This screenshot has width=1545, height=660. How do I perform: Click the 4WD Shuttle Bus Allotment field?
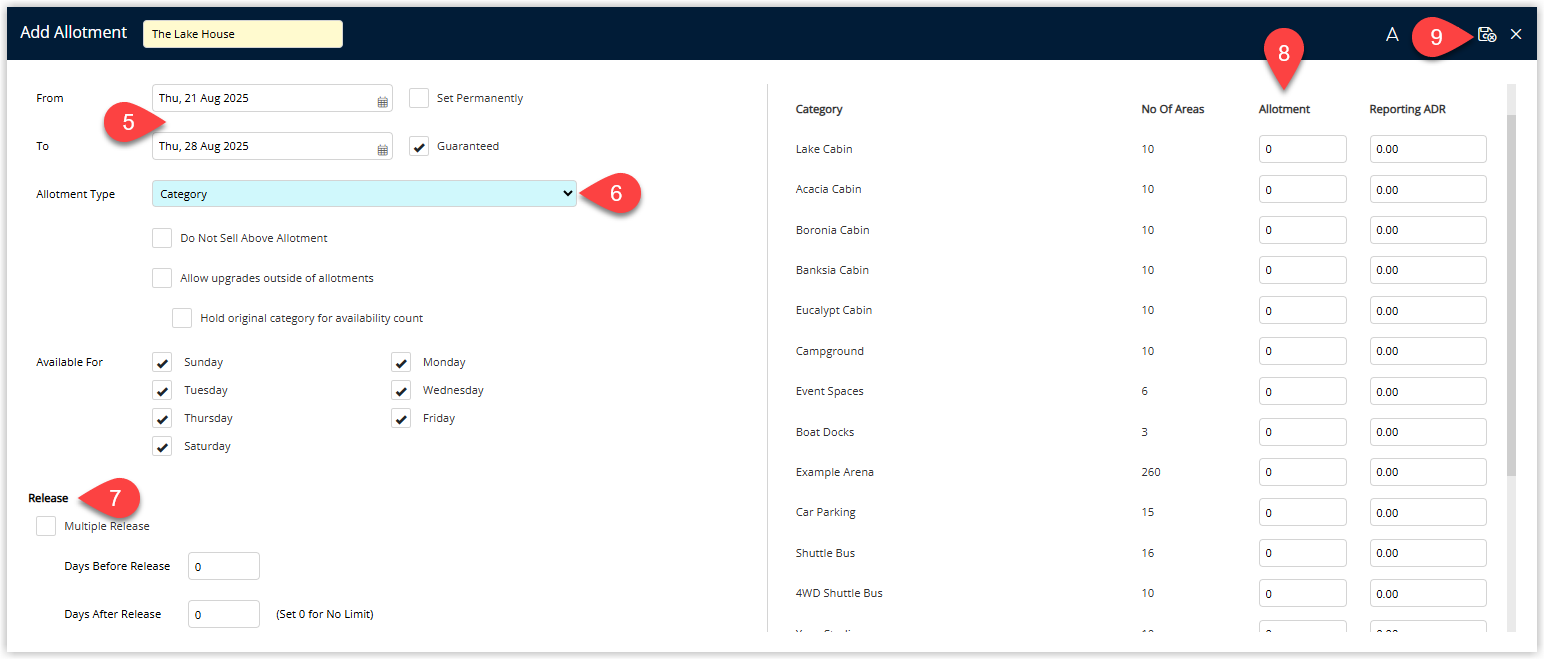pos(1302,593)
